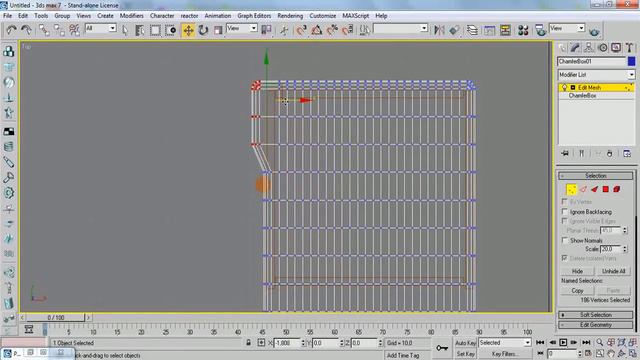640x360 pixels.
Task: Open the Key Filters button
Action: point(505,354)
